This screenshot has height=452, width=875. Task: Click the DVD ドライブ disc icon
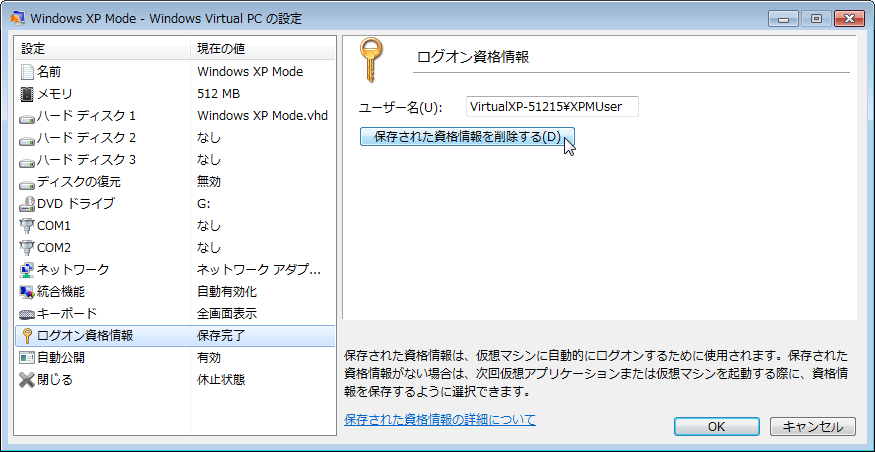tap(27, 204)
